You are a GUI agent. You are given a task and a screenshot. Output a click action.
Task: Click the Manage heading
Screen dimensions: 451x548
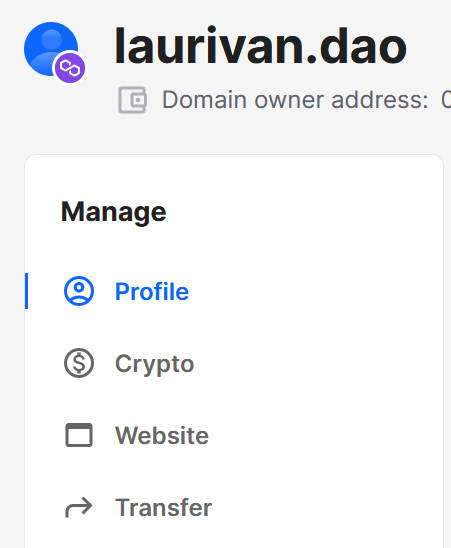[114, 212]
